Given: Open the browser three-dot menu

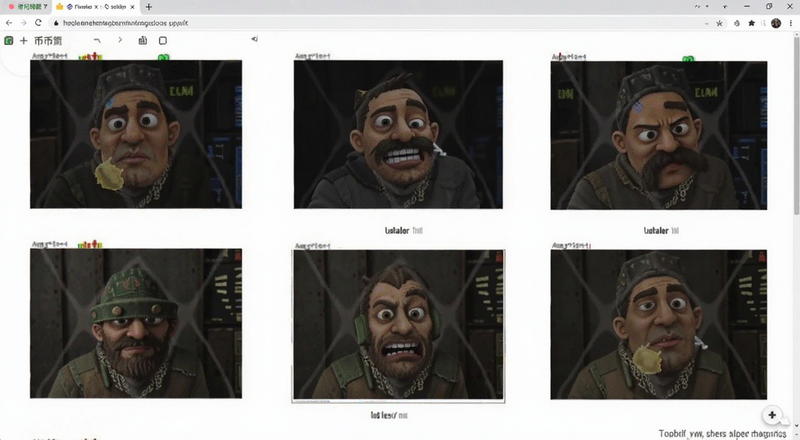Looking at the screenshot, I should (790, 23).
